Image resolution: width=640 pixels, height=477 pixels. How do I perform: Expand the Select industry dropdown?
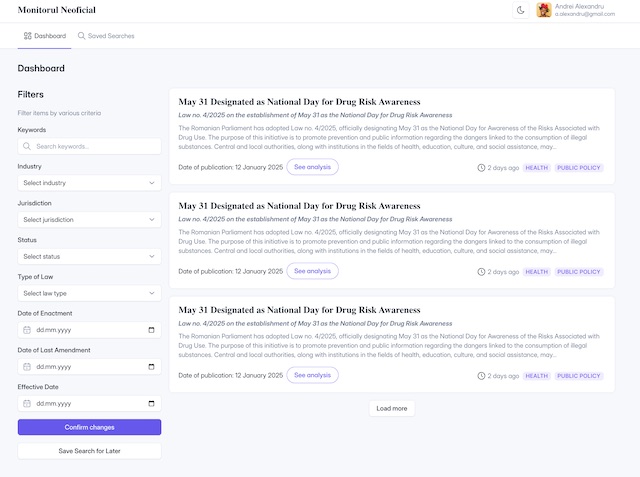coord(89,183)
